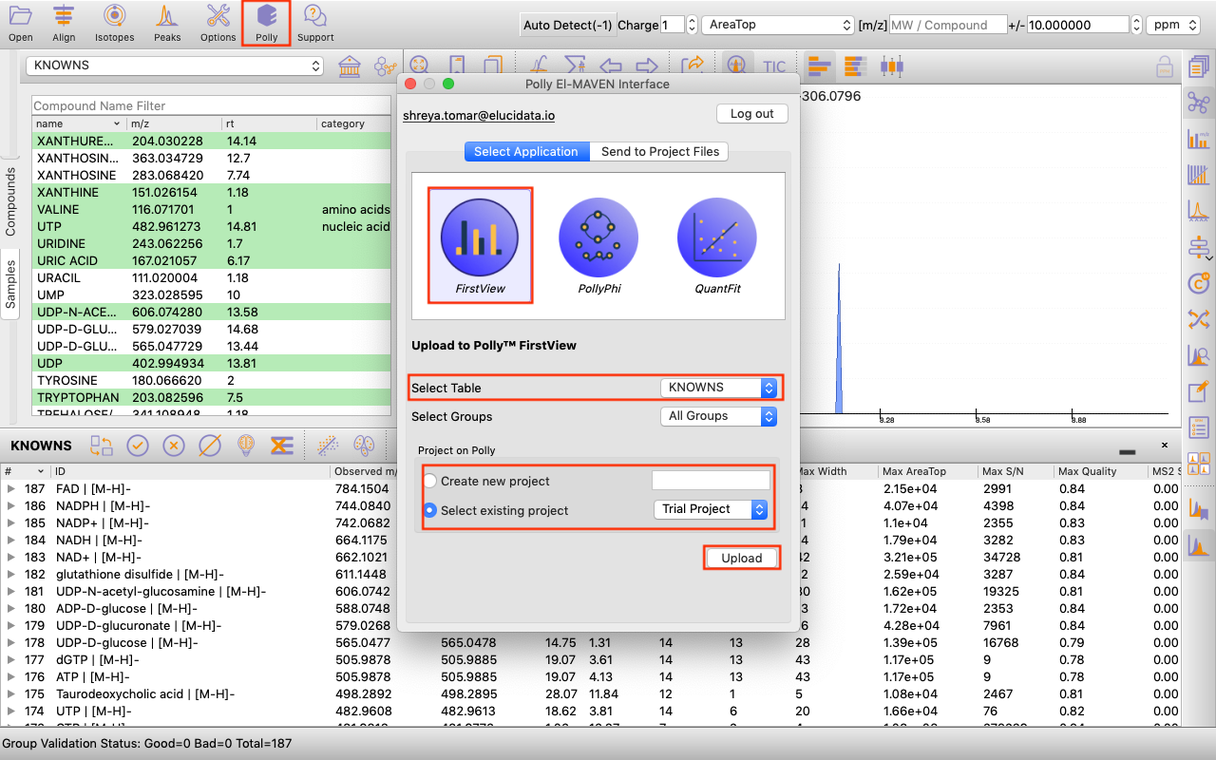Select the URIC ACID compound row
This screenshot has width=1216, height=760.
pyautogui.click(x=211, y=260)
